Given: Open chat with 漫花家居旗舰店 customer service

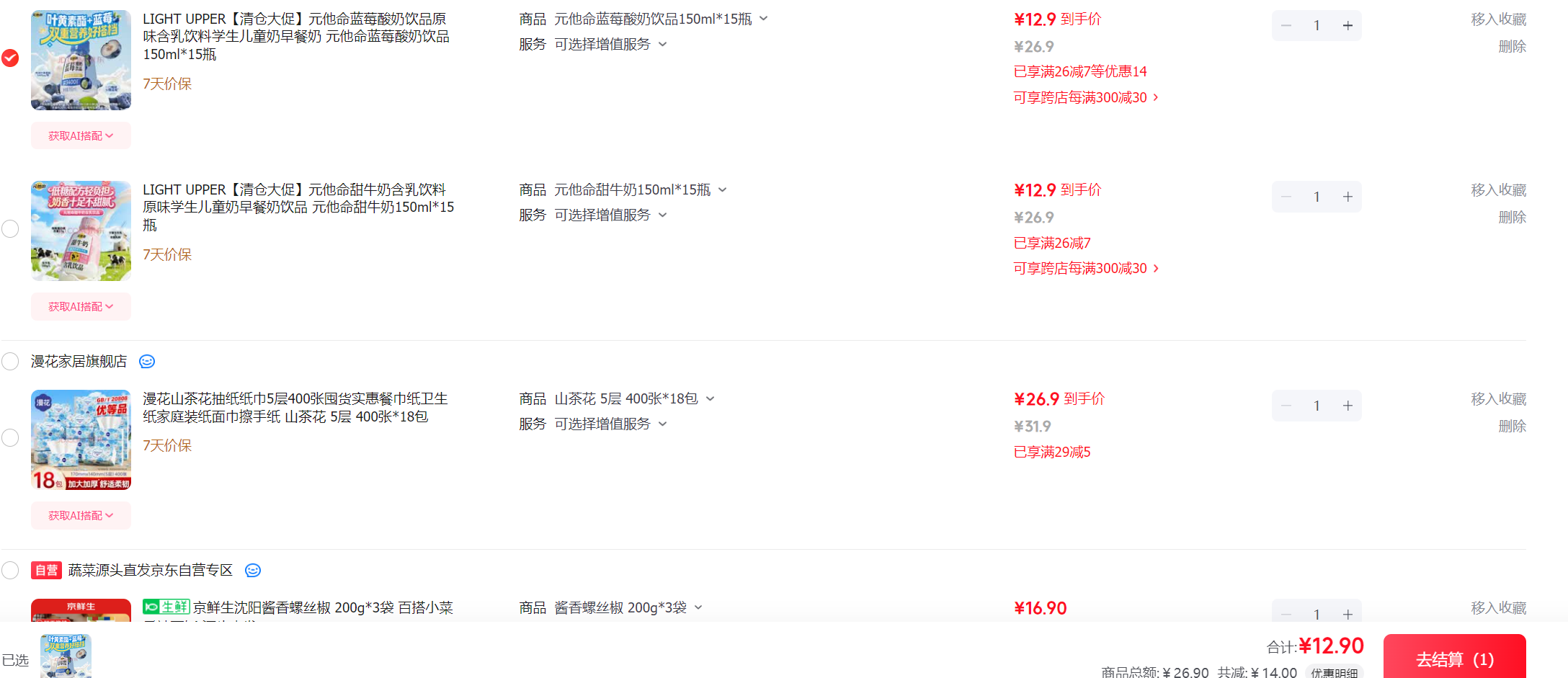Looking at the screenshot, I should point(147,362).
